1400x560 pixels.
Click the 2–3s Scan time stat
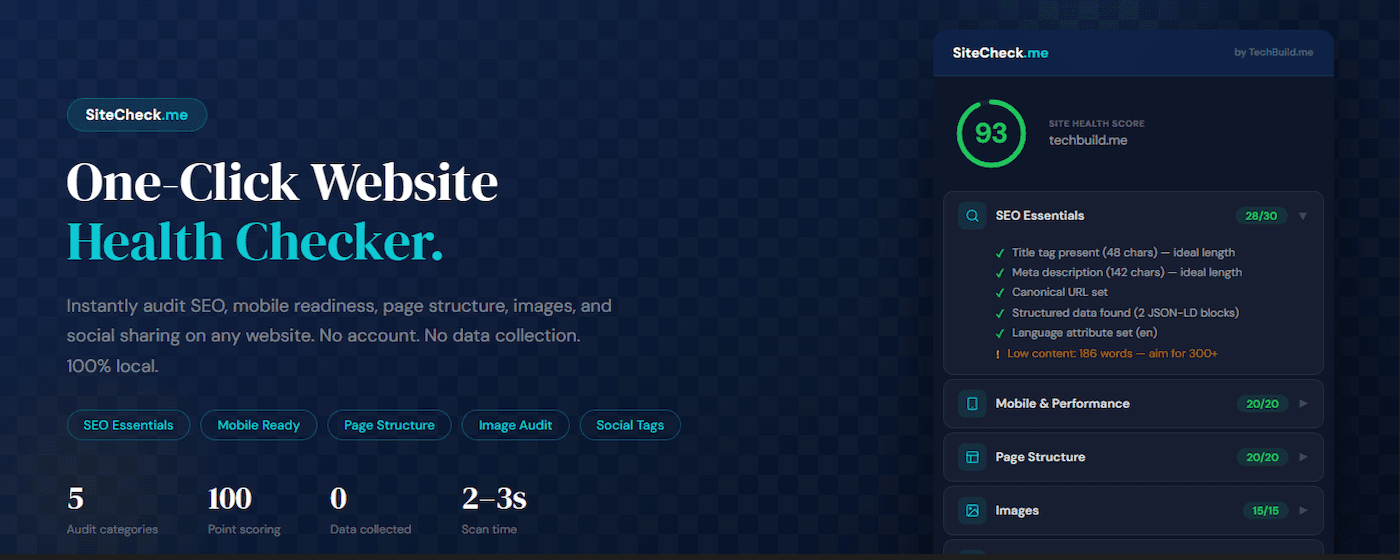494,510
